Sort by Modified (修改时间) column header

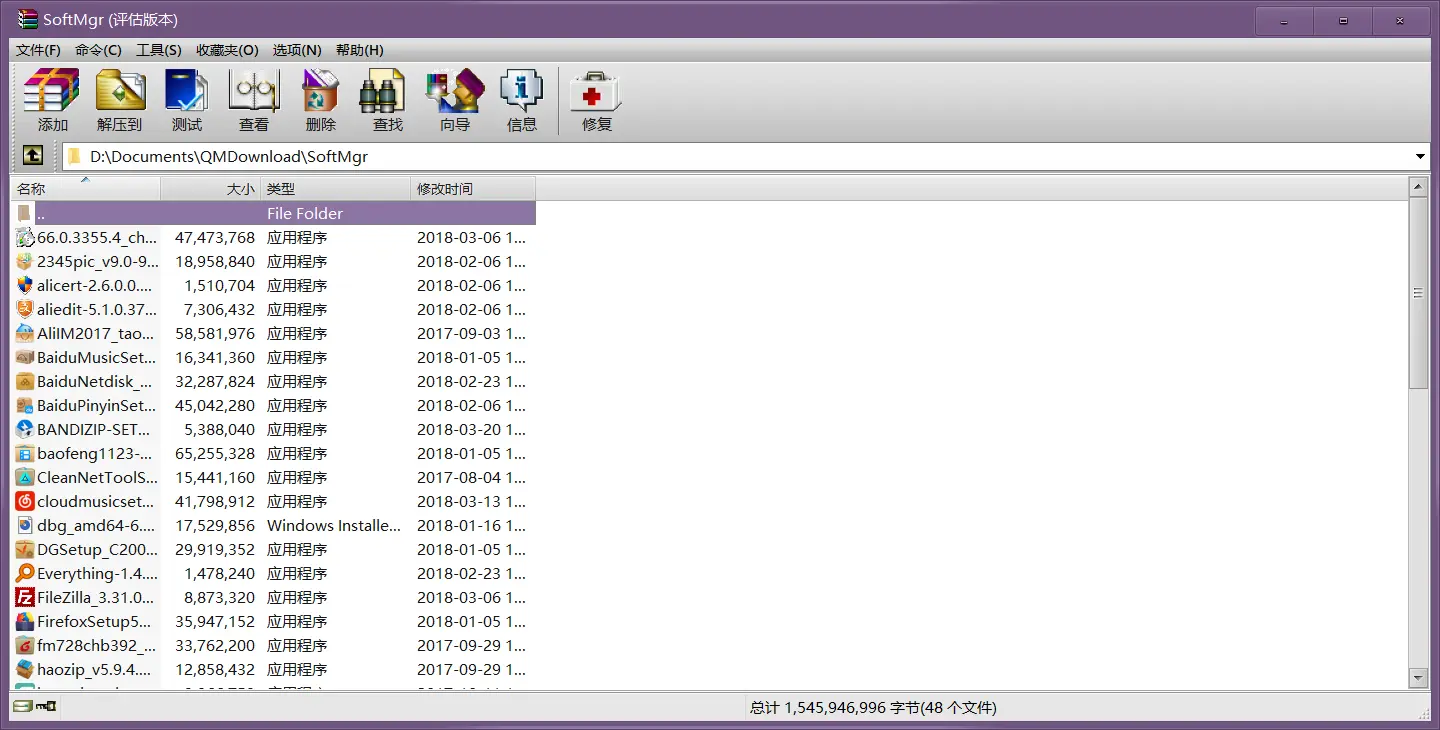click(473, 188)
